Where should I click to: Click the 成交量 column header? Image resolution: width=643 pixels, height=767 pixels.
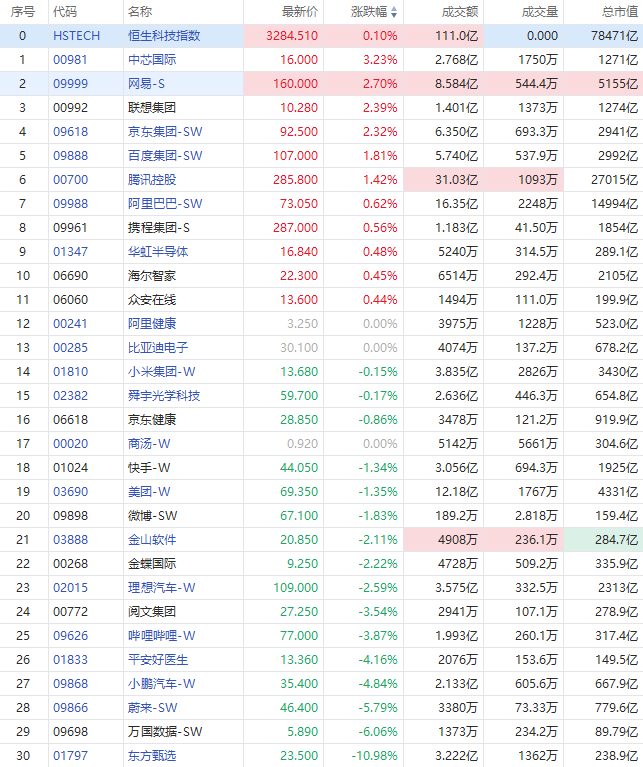click(539, 12)
